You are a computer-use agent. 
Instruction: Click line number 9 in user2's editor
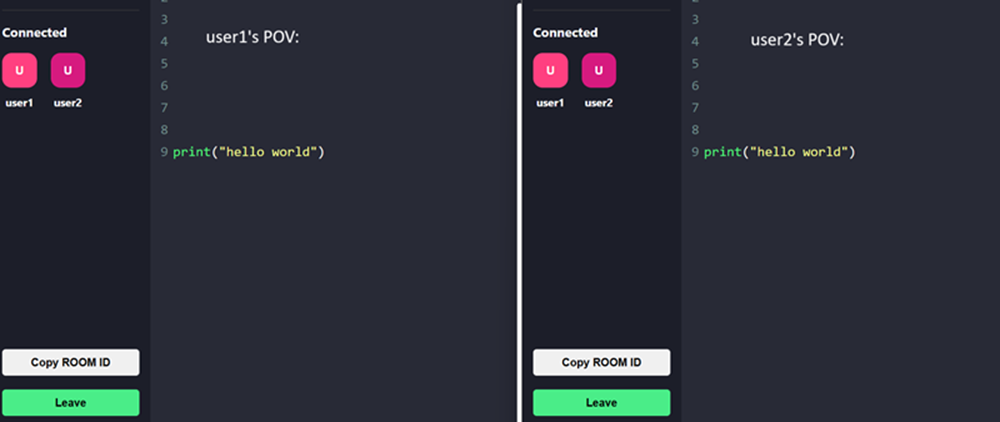(694, 152)
